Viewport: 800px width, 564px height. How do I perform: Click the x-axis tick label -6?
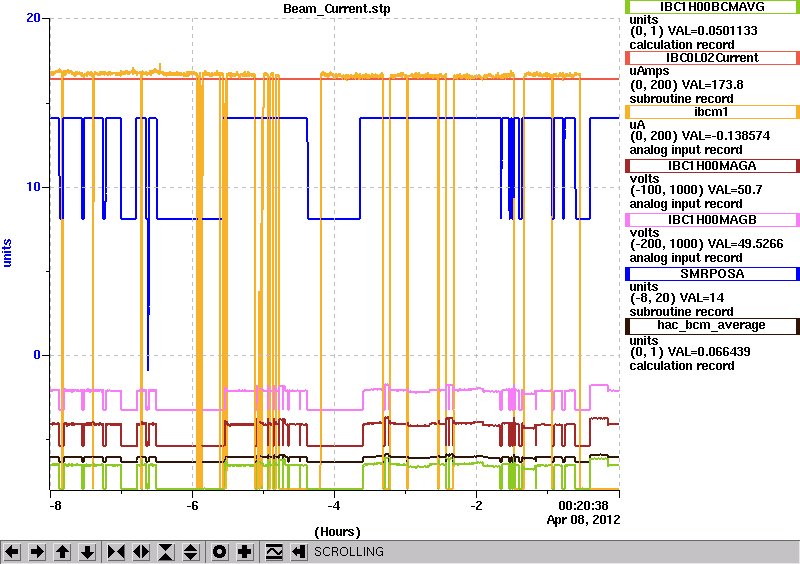coord(192,506)
